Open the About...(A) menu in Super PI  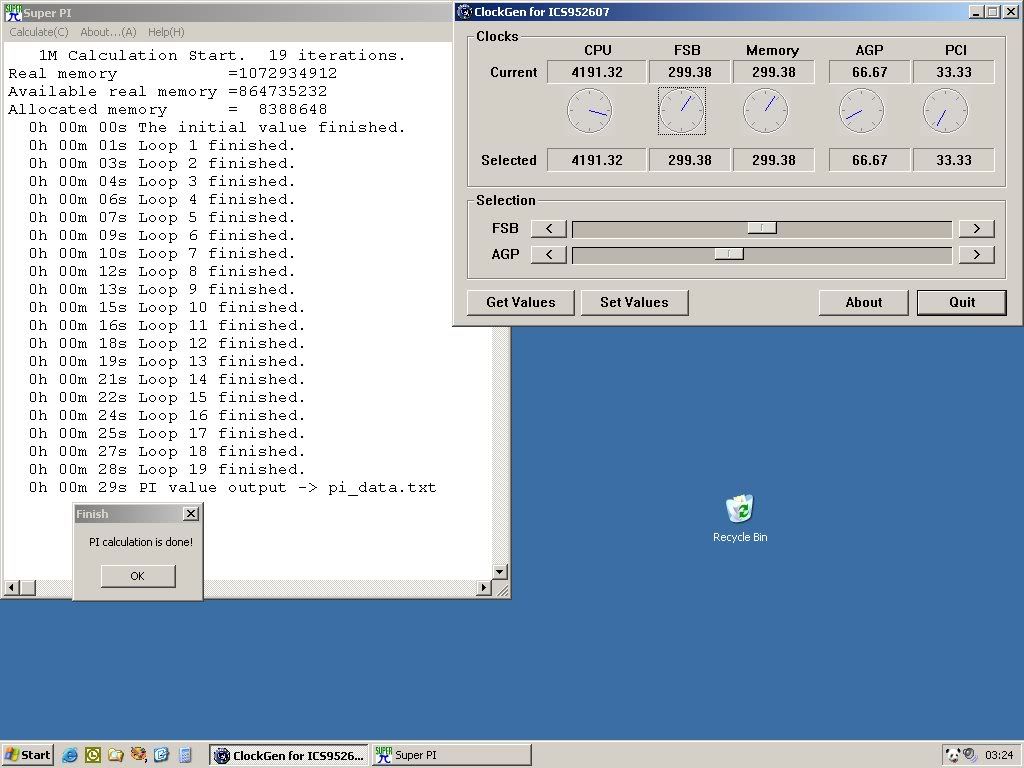point(108,32)
